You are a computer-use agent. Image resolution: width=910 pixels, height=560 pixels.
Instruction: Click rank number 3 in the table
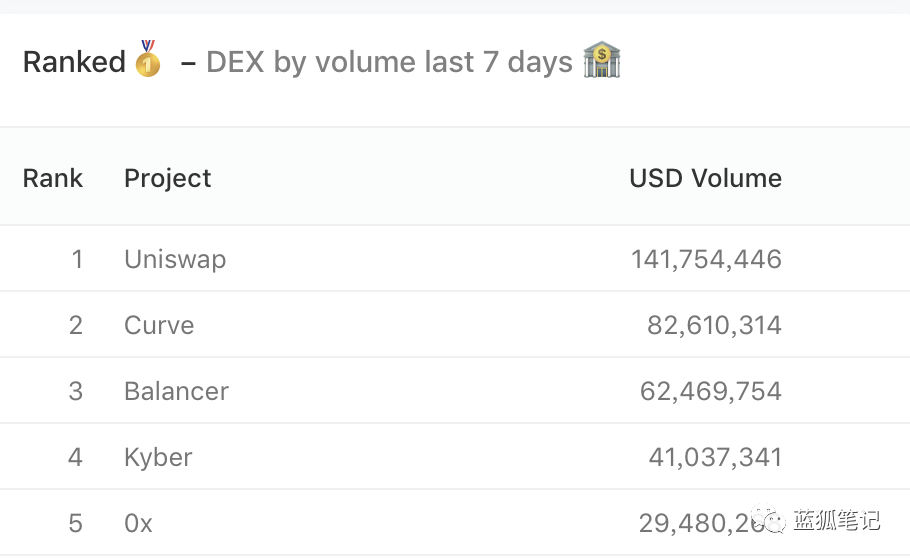click(76, 391)
